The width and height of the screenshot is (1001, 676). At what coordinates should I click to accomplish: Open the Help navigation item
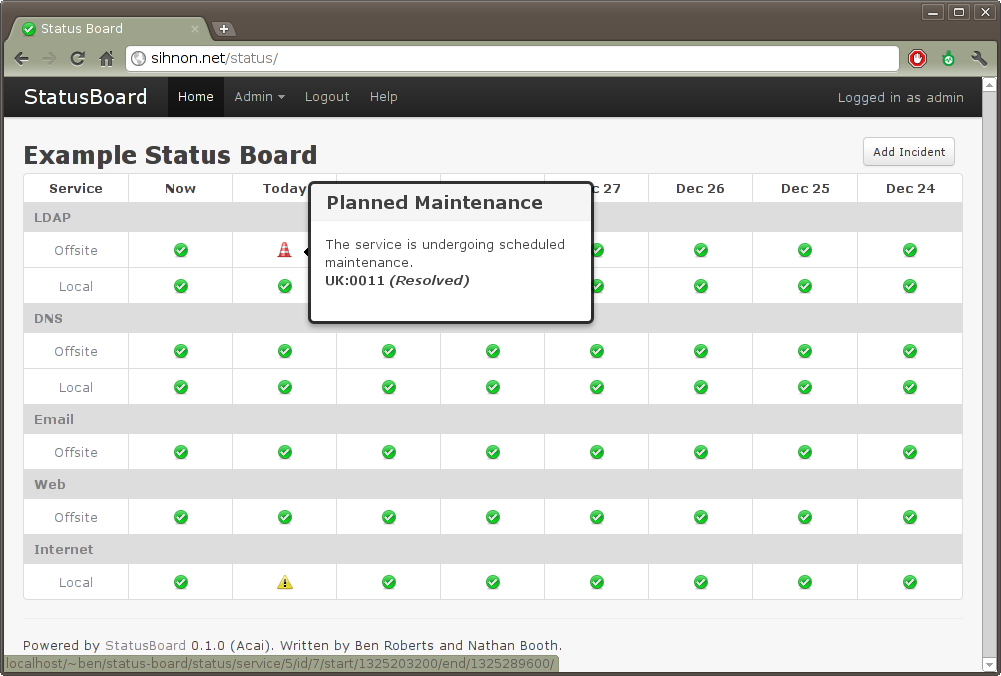[x=383, y=97]
